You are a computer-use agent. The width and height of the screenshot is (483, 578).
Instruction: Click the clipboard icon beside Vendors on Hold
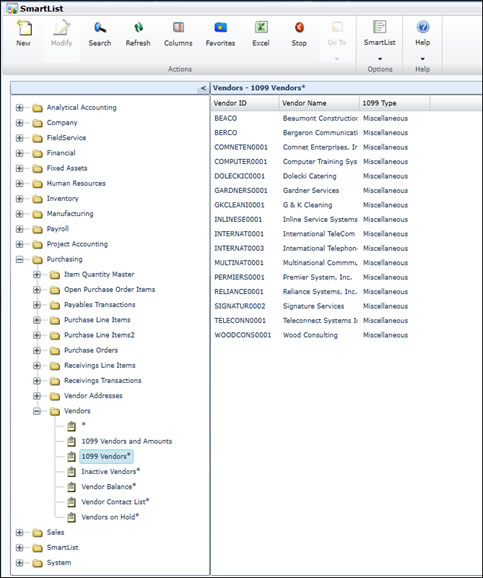[x=72, y=517]
